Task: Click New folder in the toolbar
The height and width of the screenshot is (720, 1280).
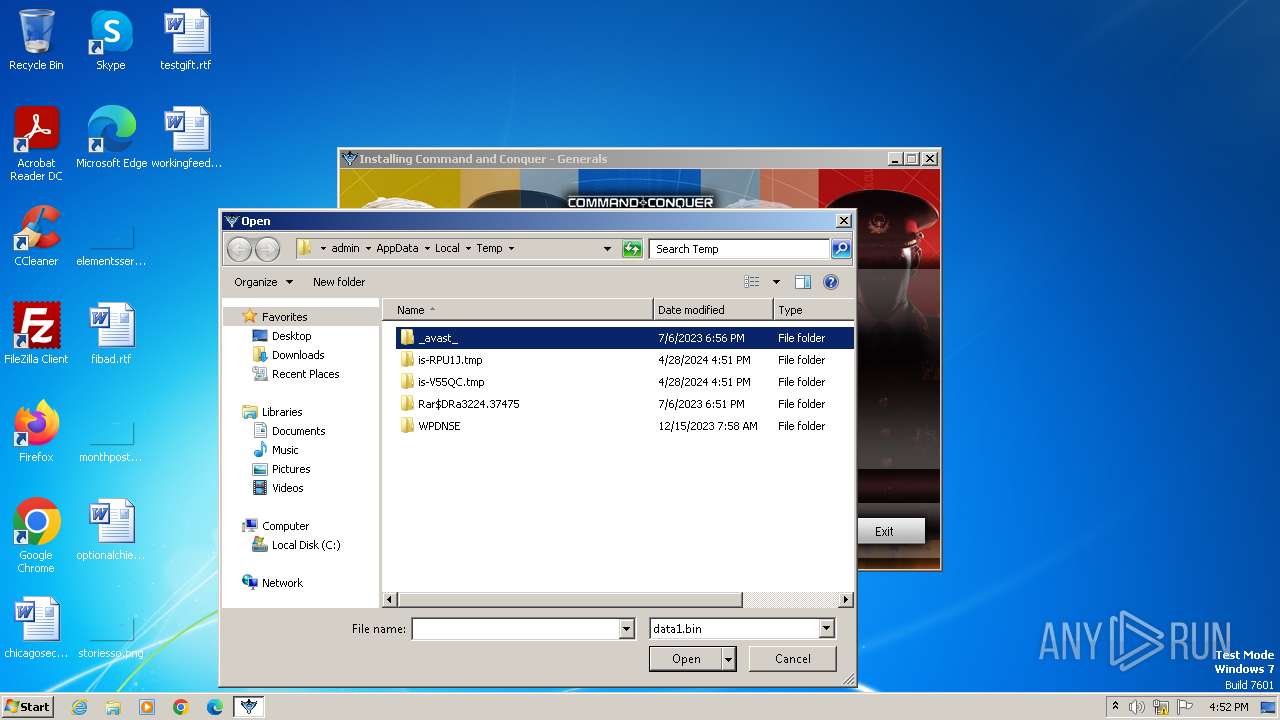Action: [x=339, y=282]
